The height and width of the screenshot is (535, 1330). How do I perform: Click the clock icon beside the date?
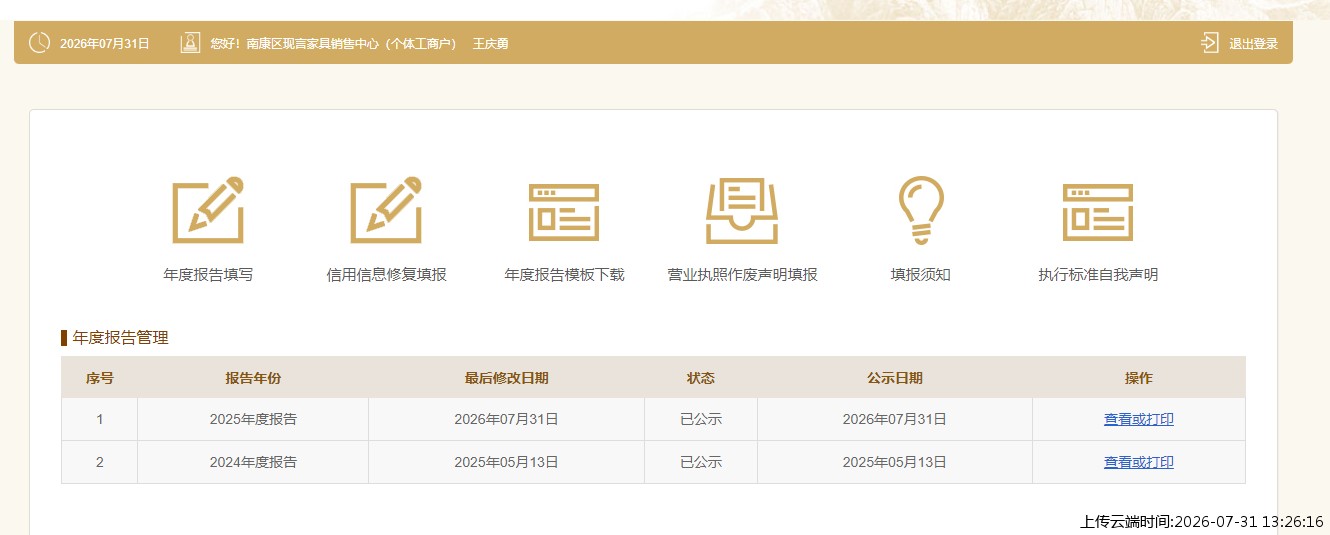click(39, 43)
